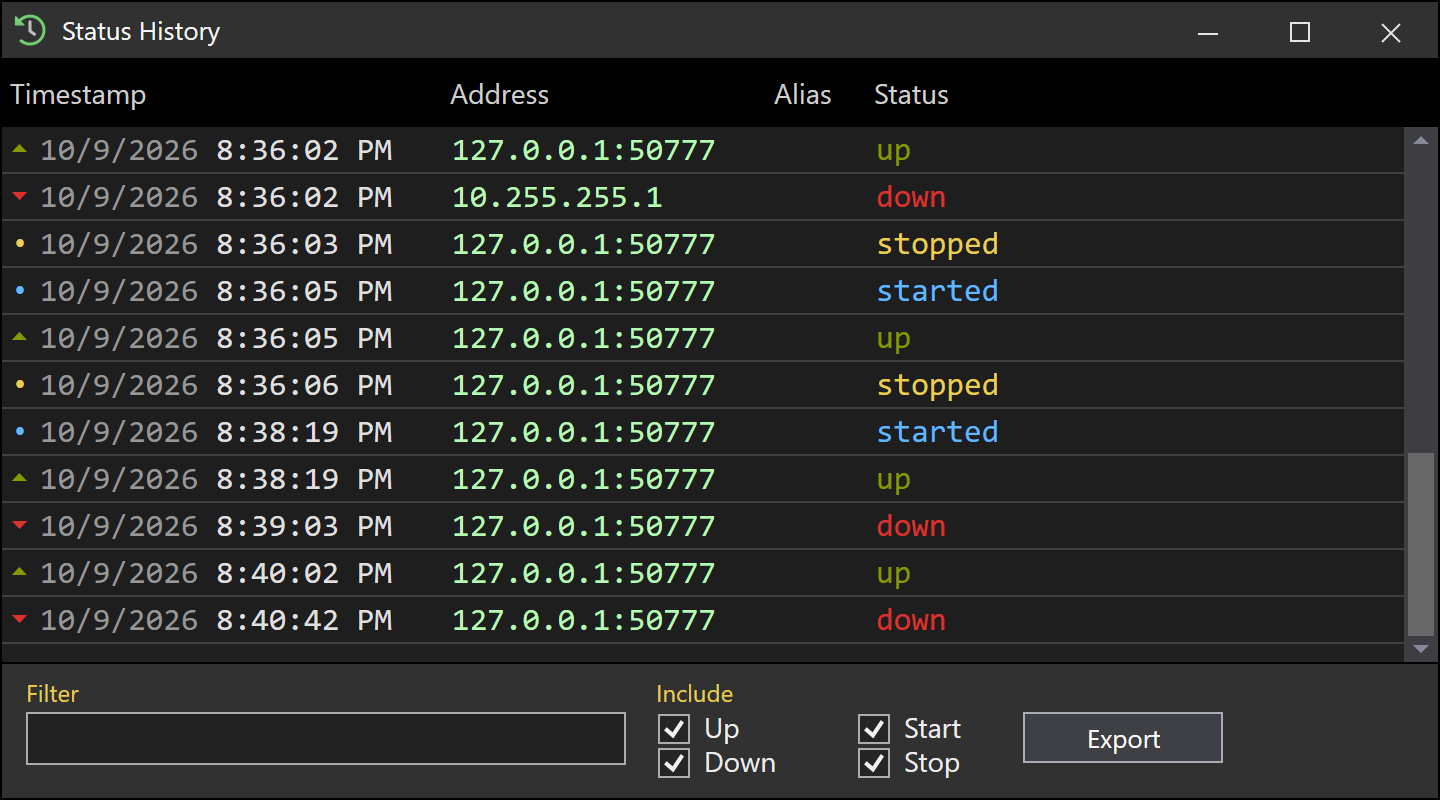Click the red down arrow icon at 8:39:03 PM

tap(19, 526)
